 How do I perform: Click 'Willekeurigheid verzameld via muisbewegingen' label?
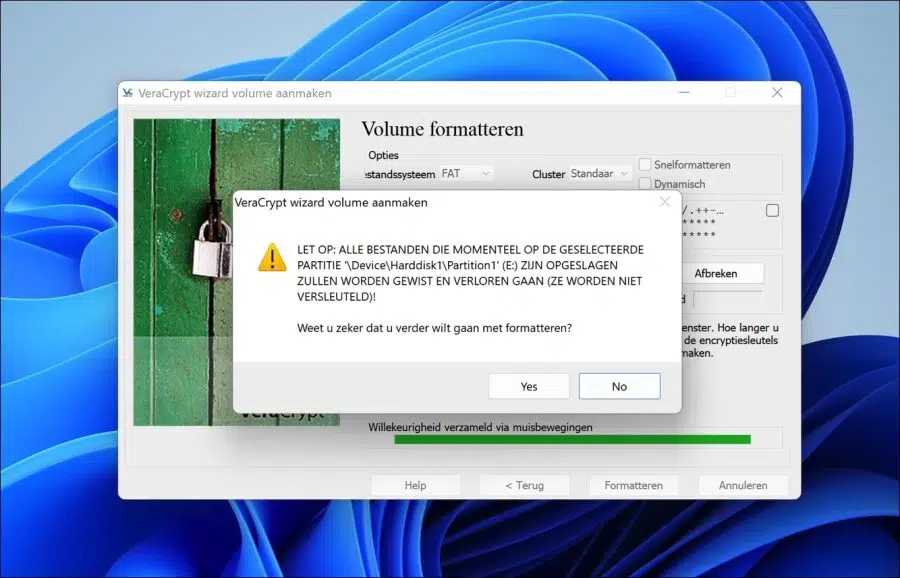(x=480, y=427)
